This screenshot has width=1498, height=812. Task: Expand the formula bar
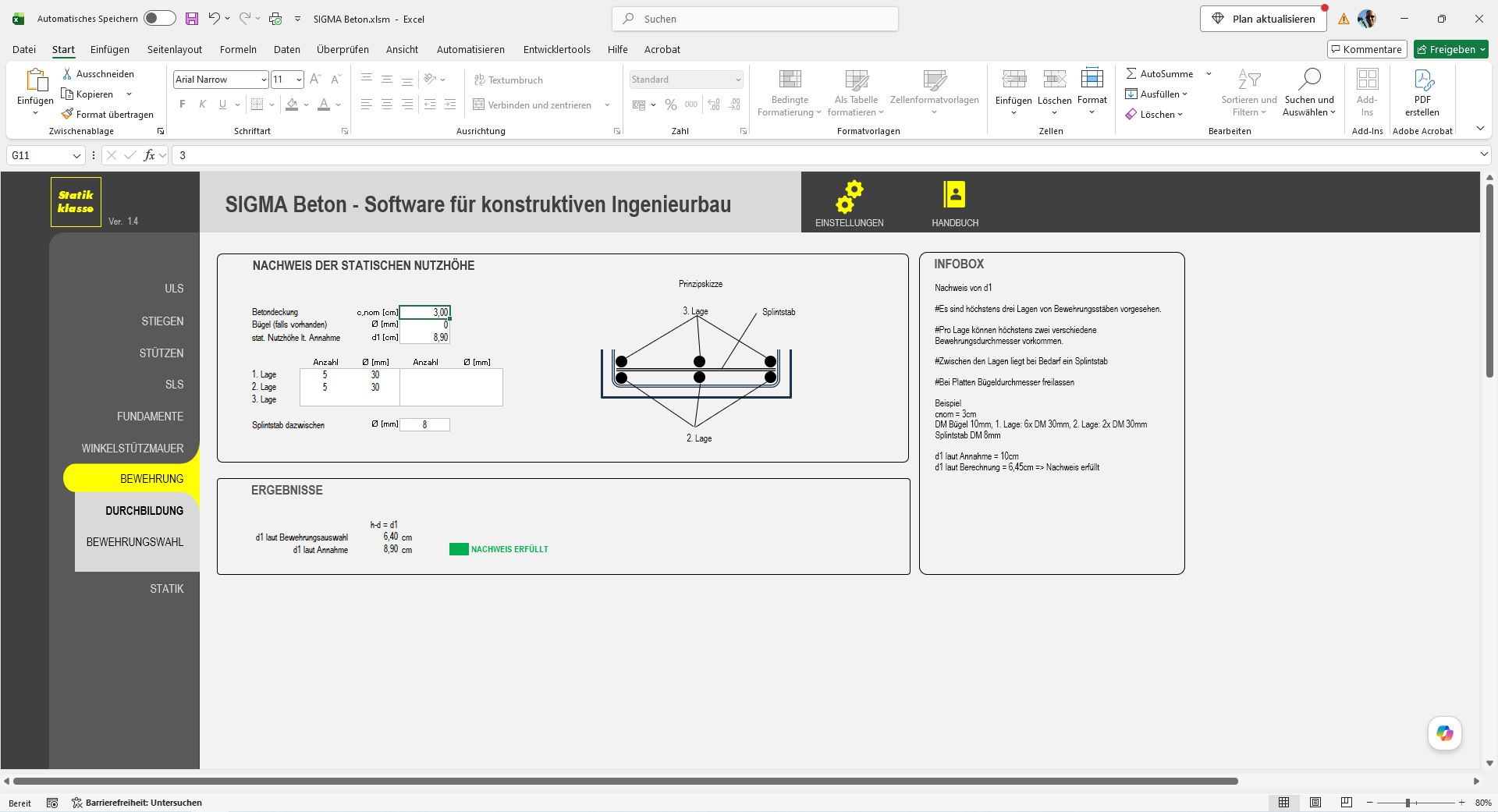pos(1484,155)
